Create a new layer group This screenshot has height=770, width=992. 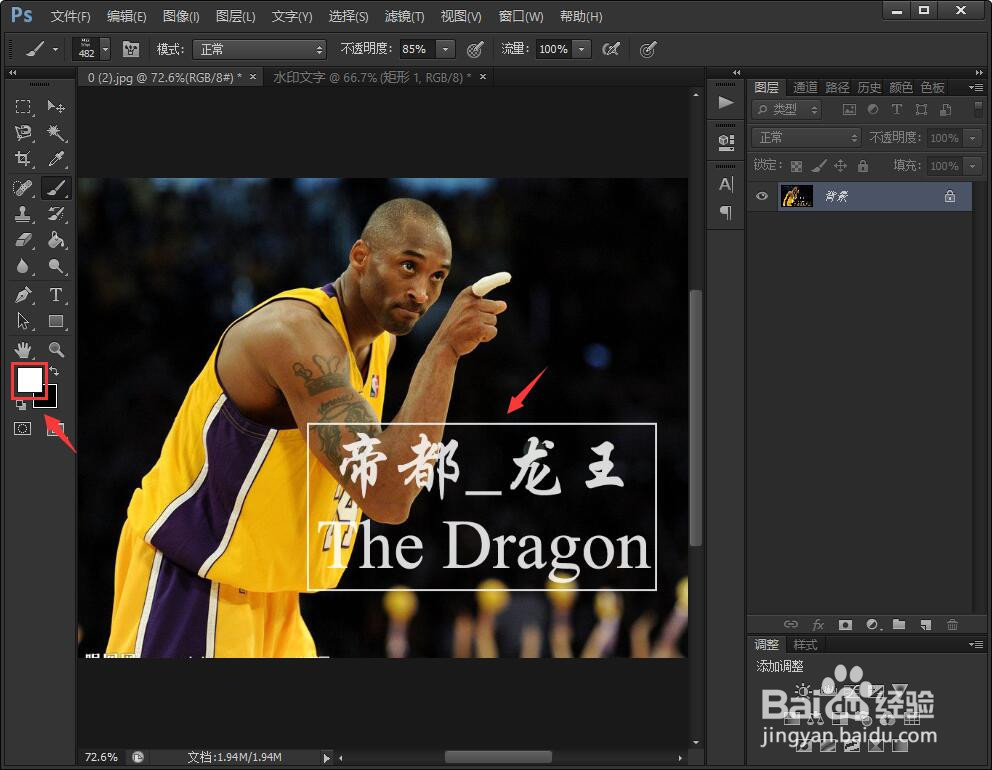[899, 624]
